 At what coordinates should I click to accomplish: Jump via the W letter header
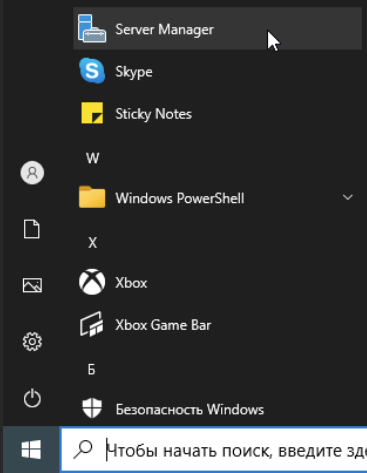pyautogui.click(x=92, y=158)
